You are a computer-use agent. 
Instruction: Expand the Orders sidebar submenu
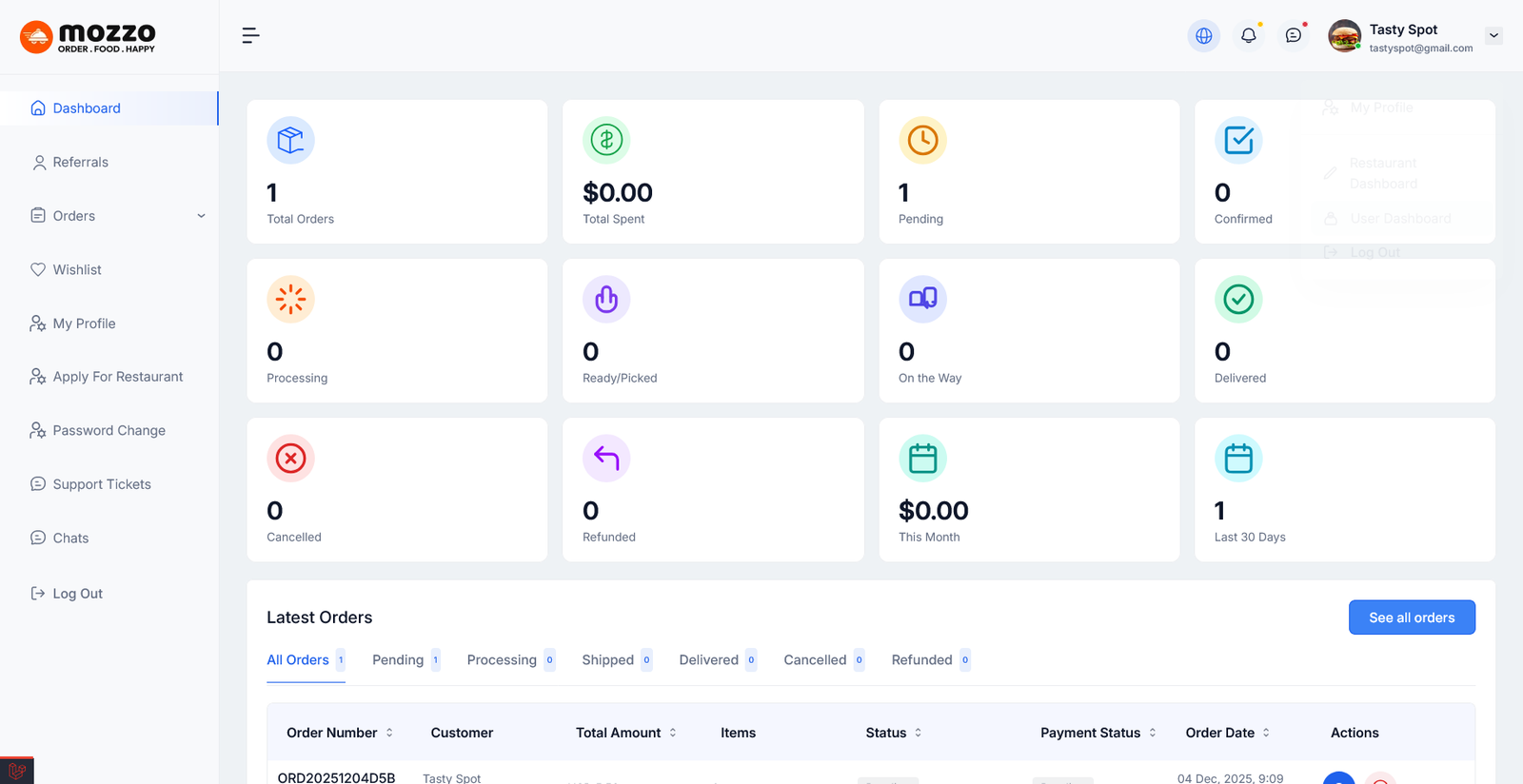201,216
